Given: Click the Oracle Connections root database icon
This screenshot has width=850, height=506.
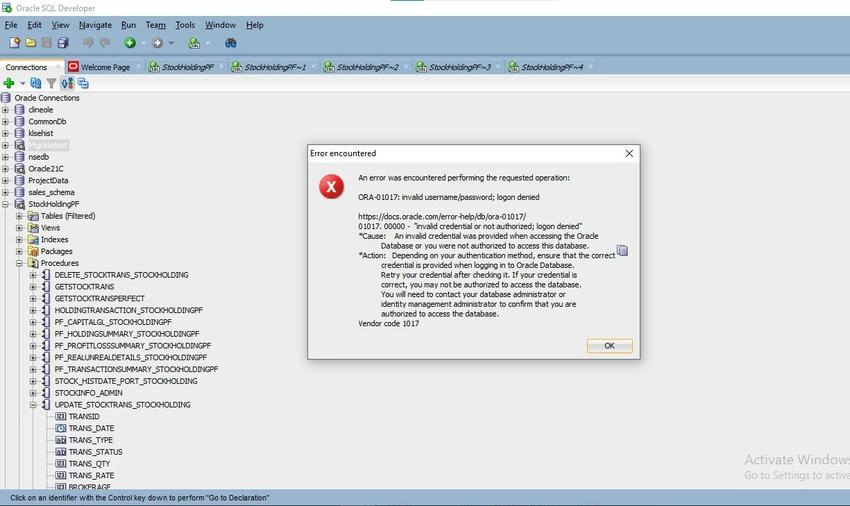Looking at the screenshot, I should pyautogui.click(x=6, y=98).
